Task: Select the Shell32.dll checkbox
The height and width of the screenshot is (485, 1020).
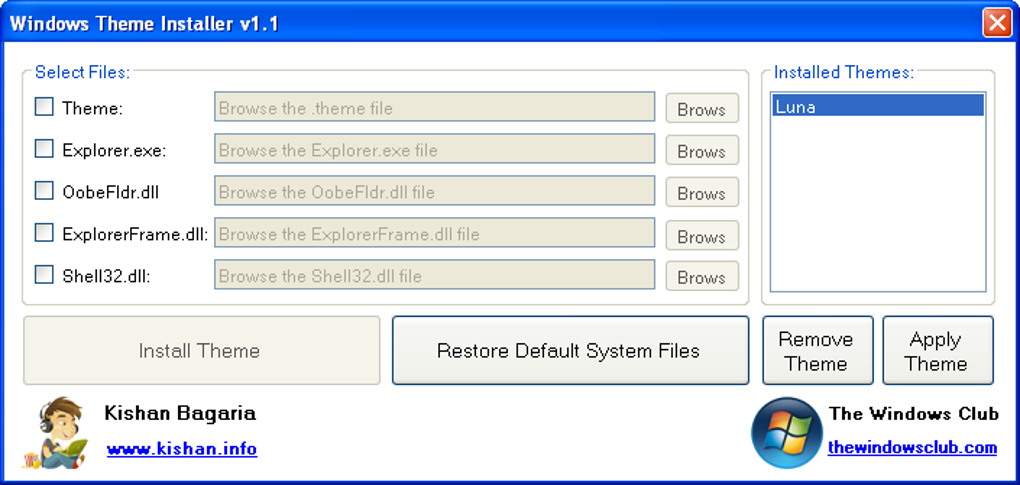Action: click(x=44, y=275)
